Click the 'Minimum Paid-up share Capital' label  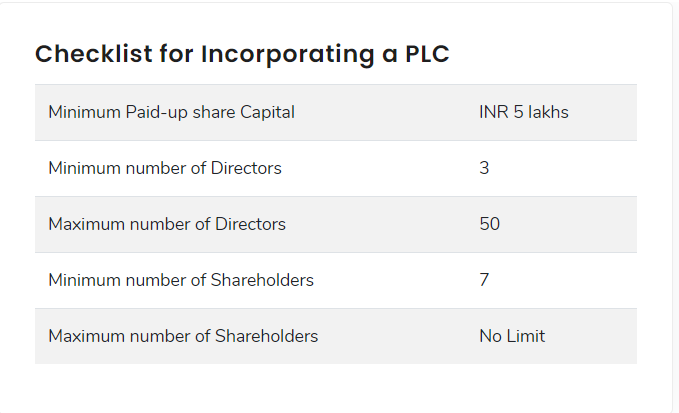171,112
